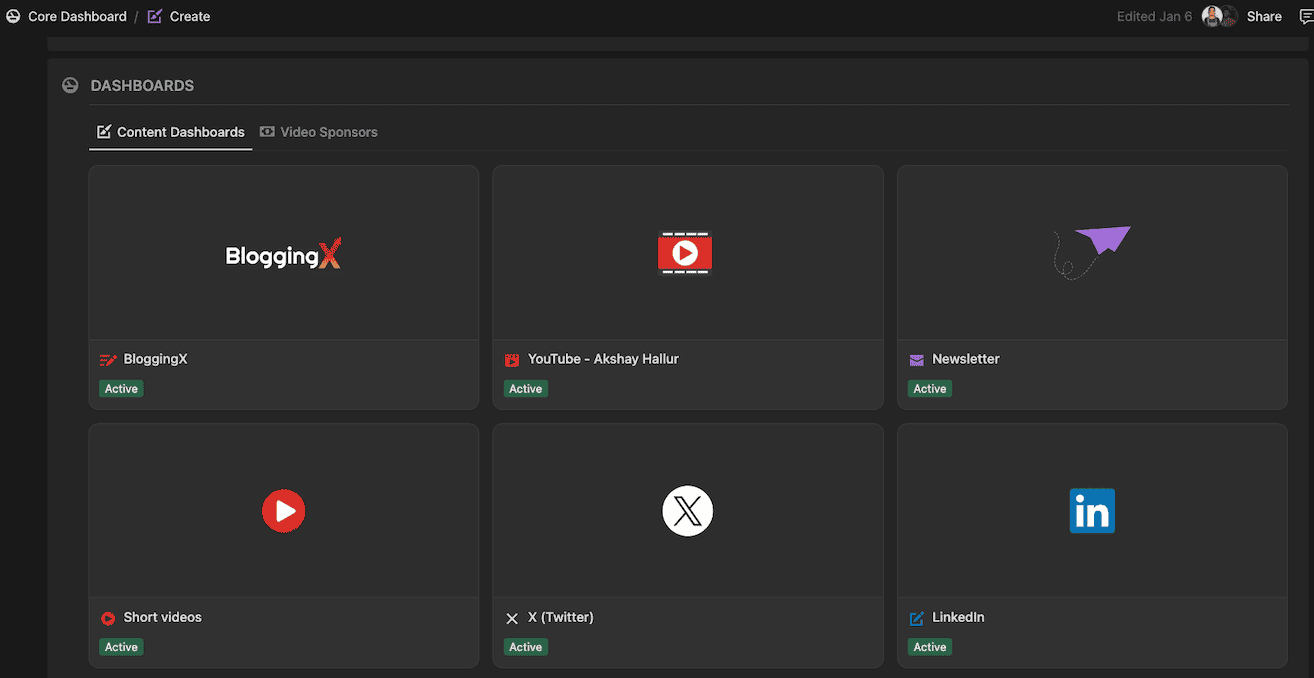Click the large X logo cover
Viewport: 1314px width, 678px height.
[x=687, y=511]
